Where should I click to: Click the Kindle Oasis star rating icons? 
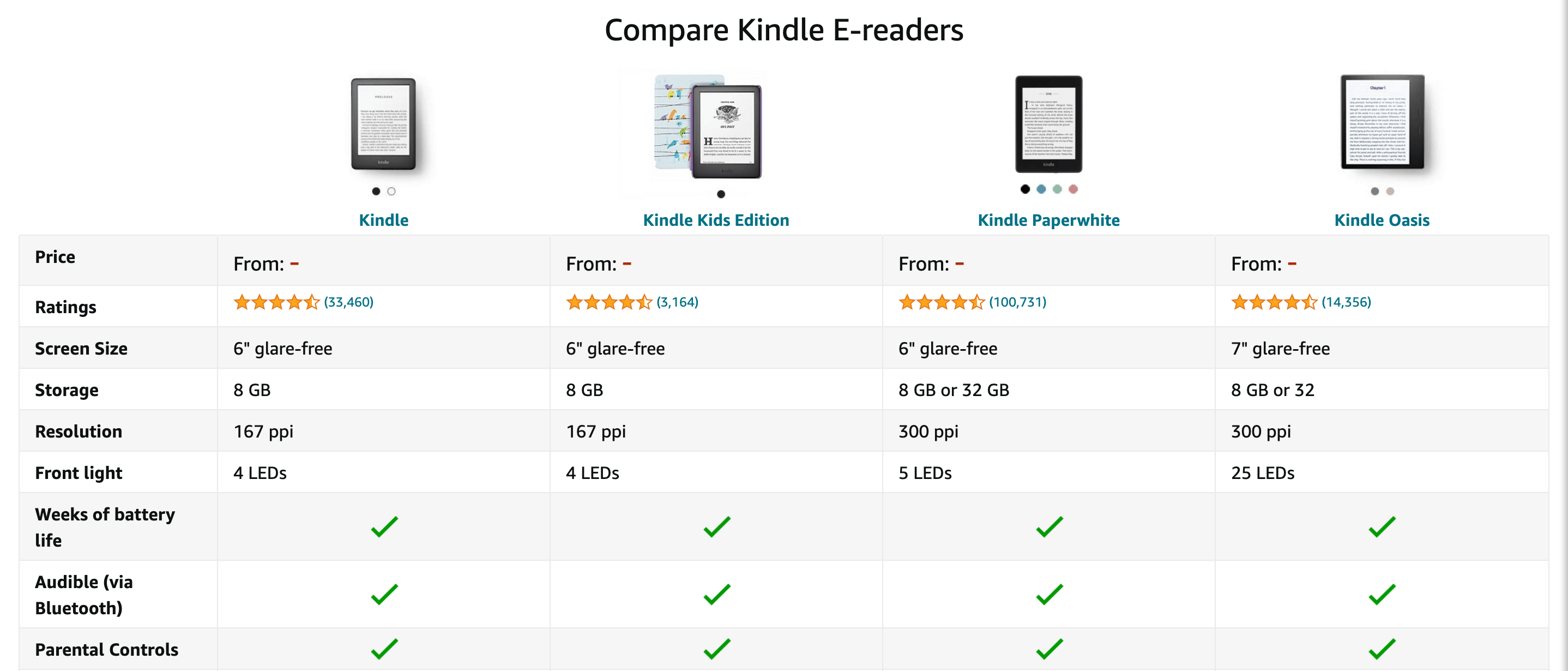1274,302
